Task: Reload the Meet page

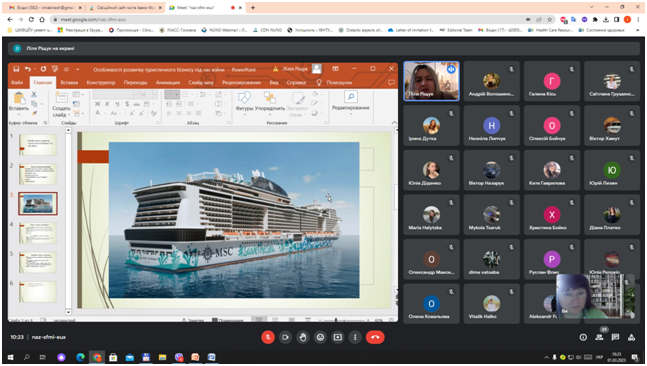Action: pos(31,19)
